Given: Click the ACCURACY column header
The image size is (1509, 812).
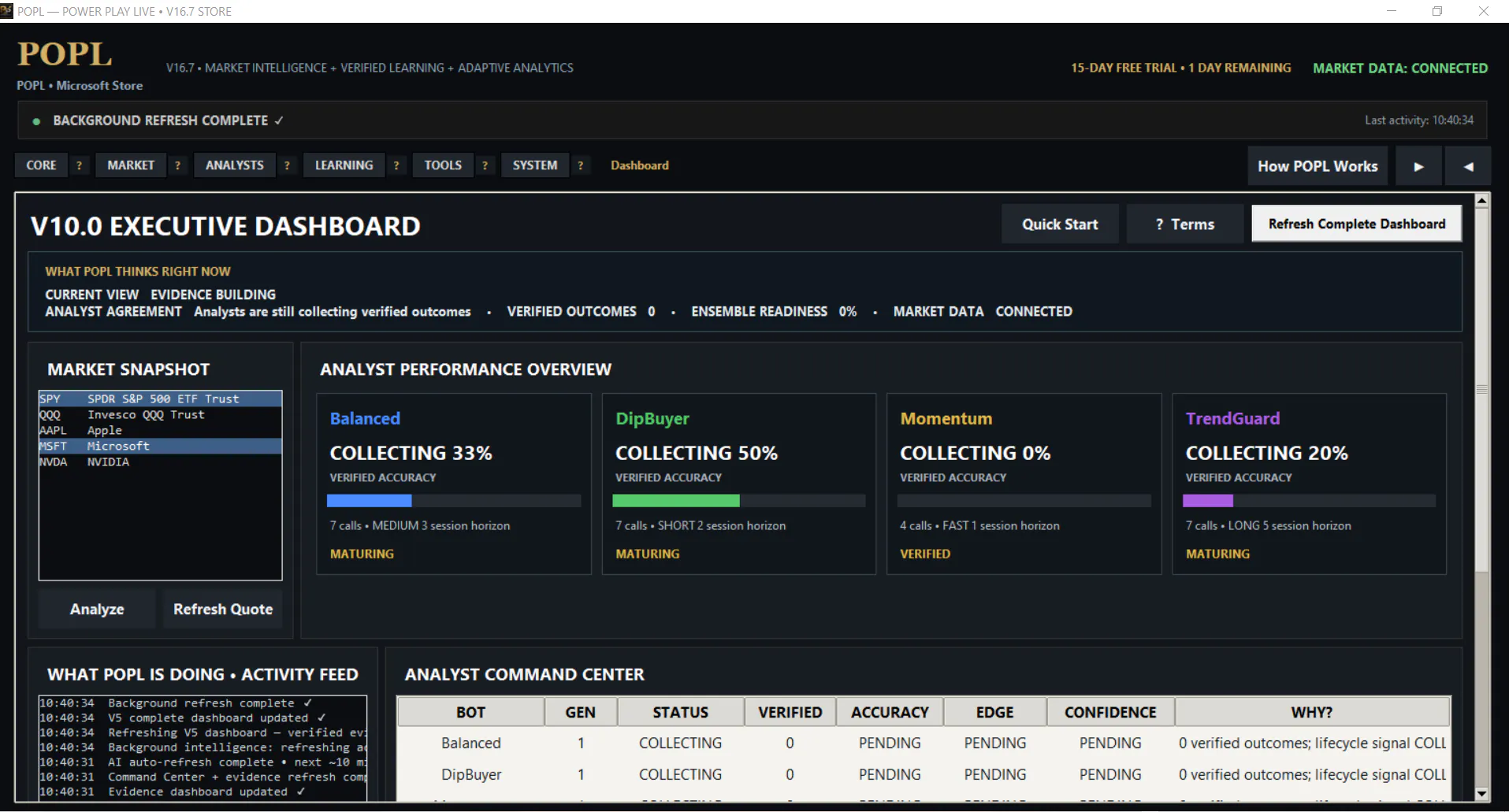Looking at the screenshot, I should pos(890,712).
